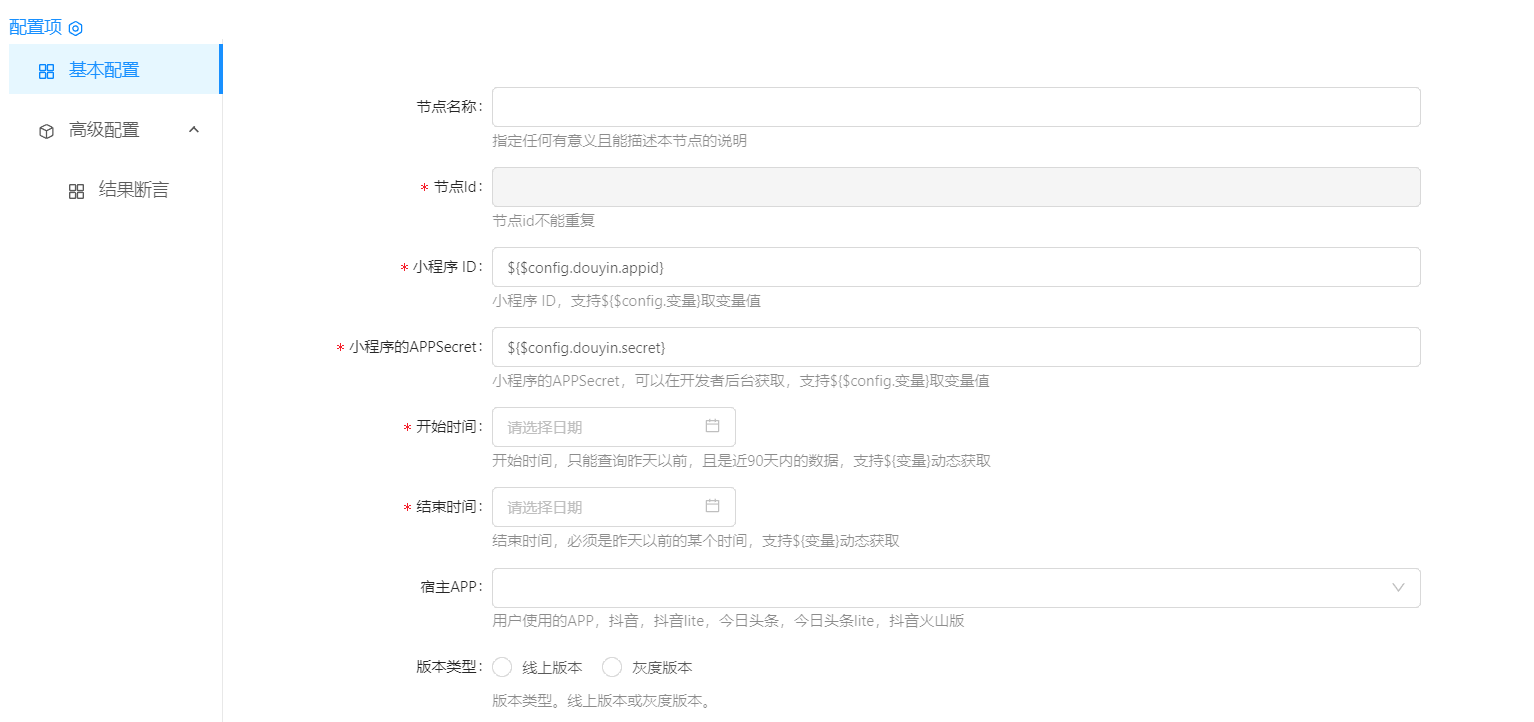Select the 线上版本 radio button

[x=502, y=667]
